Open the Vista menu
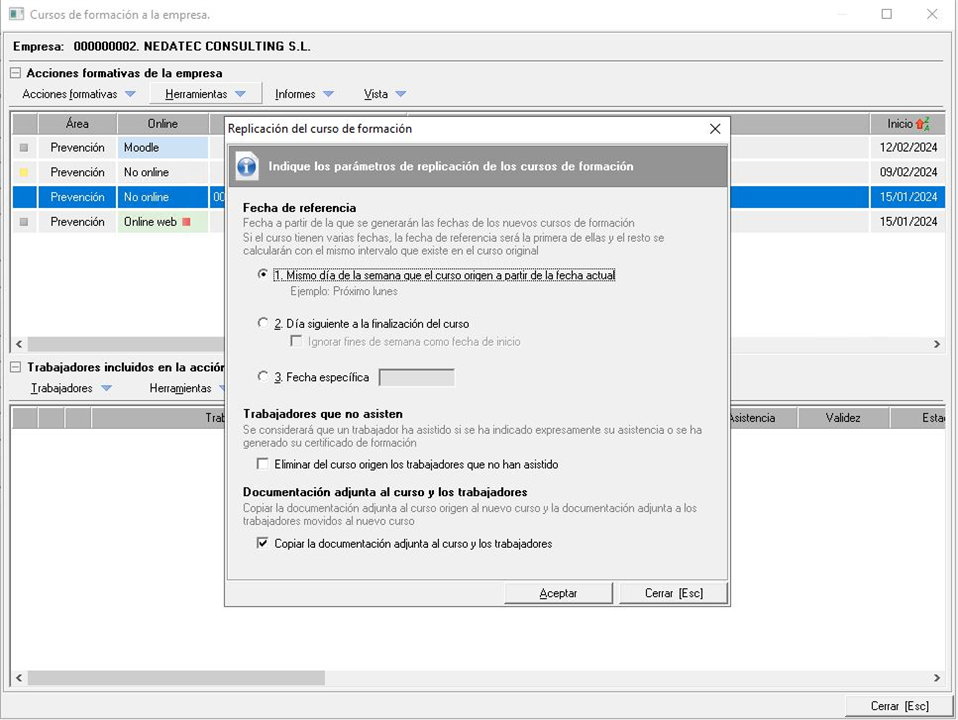958x720 pixels. tap(384, 94)
